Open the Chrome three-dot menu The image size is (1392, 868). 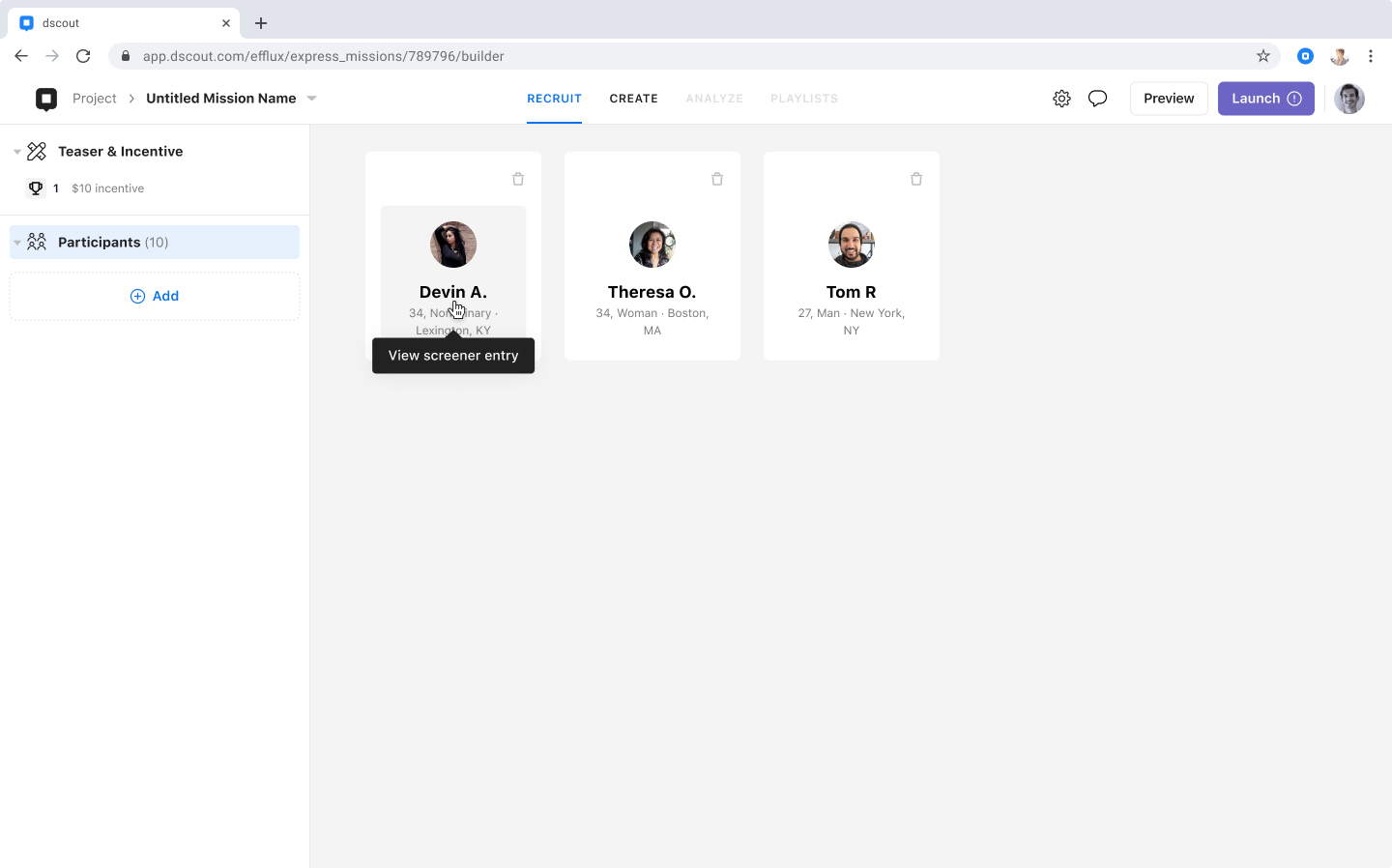[x=1371, y=56]
